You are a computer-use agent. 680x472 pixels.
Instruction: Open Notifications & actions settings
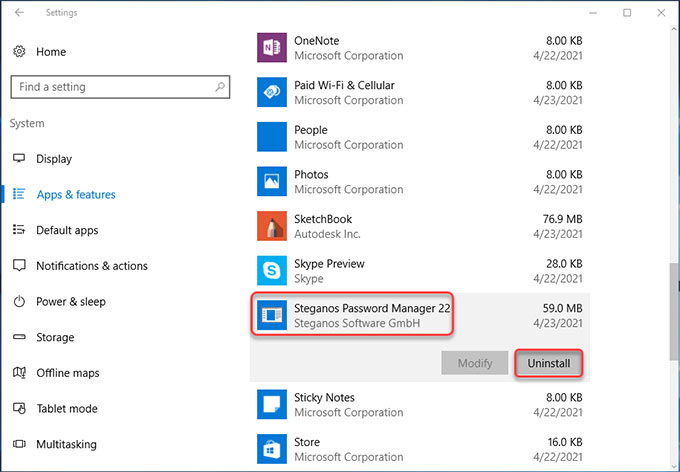click(92, 266)
